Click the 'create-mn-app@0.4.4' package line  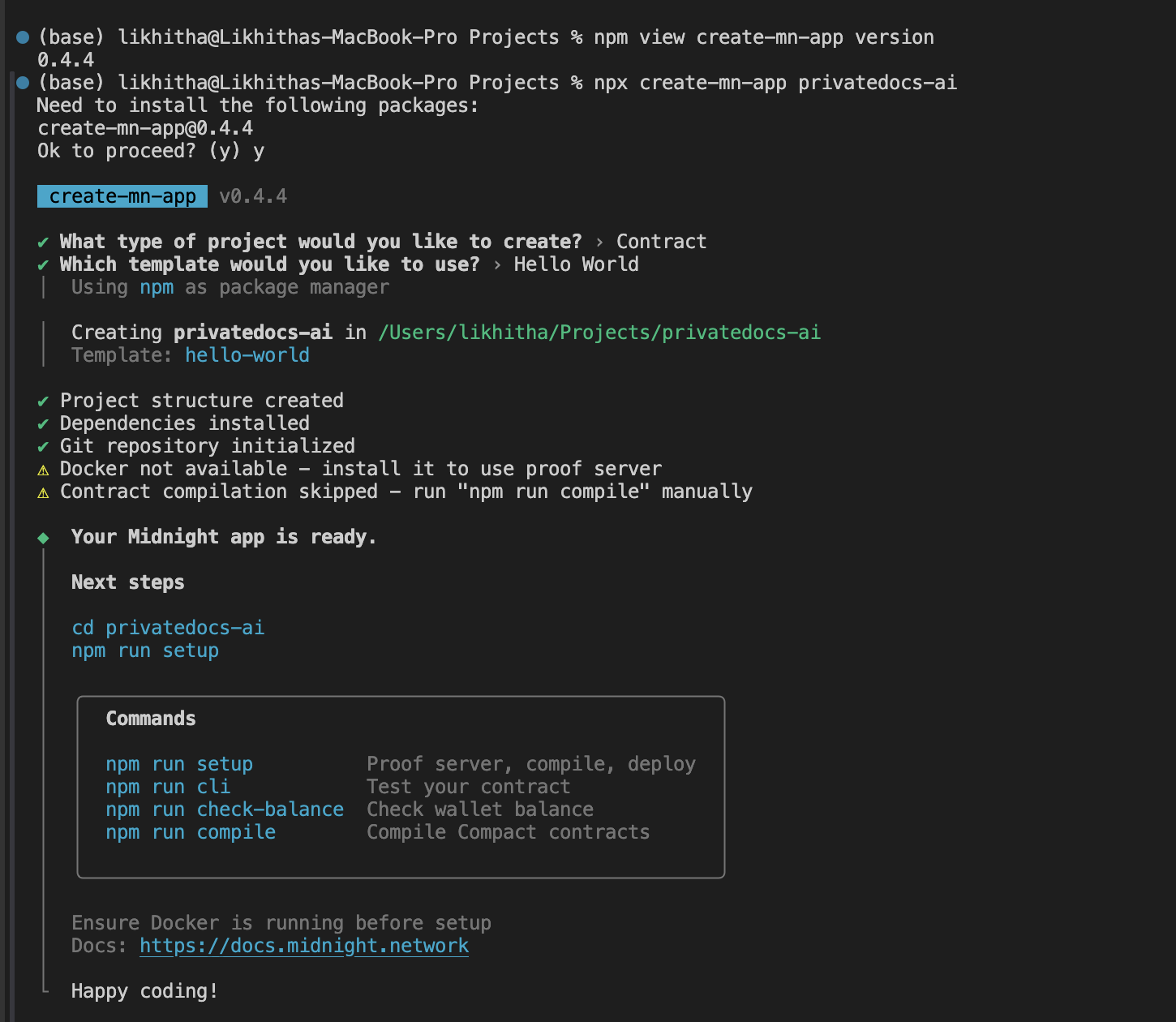tap(145, 128)
